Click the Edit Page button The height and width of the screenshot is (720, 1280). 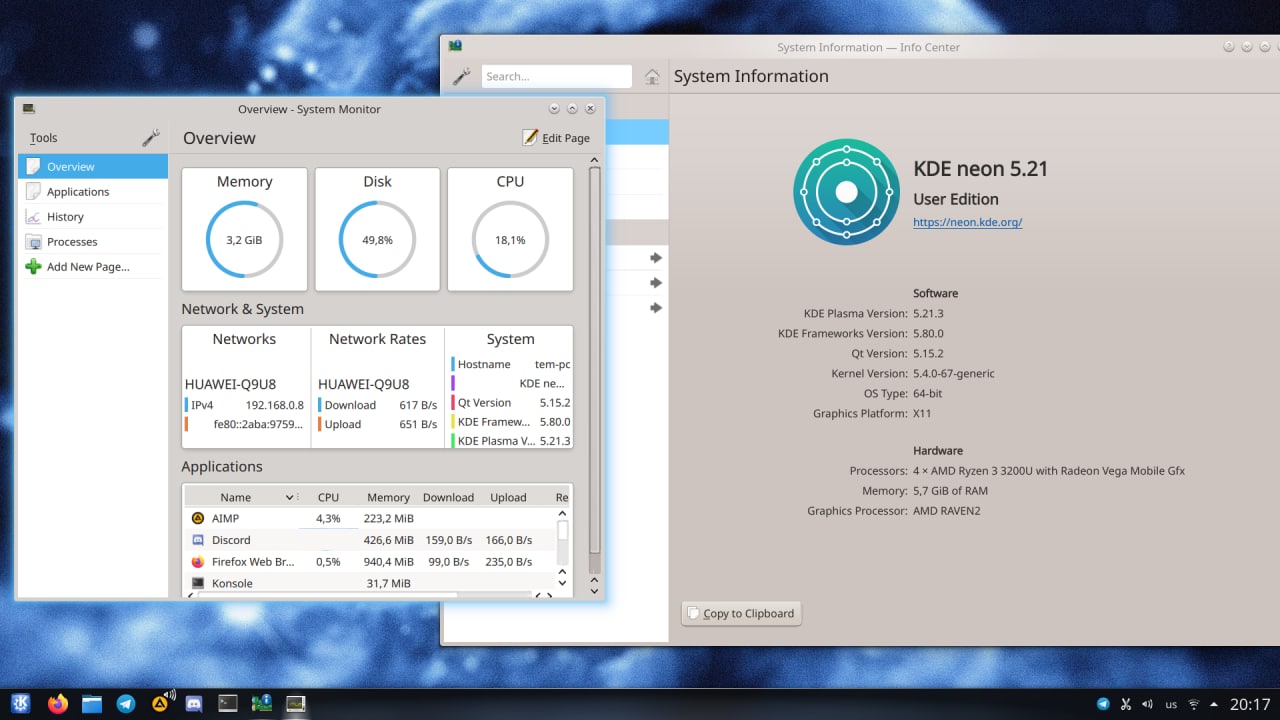pyautogui.click(x=557, y=138)
